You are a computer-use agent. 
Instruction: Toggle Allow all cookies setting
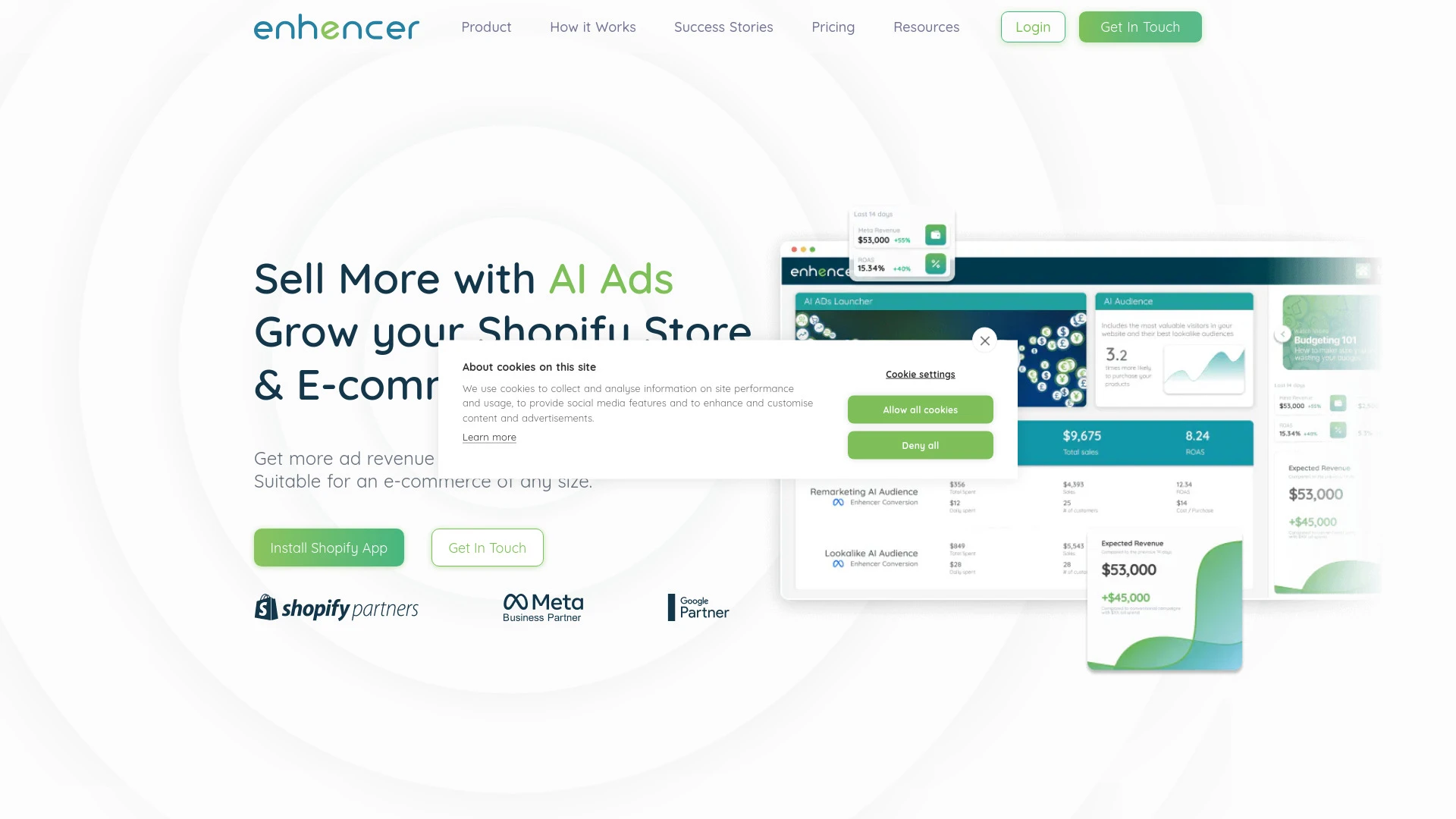[919, 409]
